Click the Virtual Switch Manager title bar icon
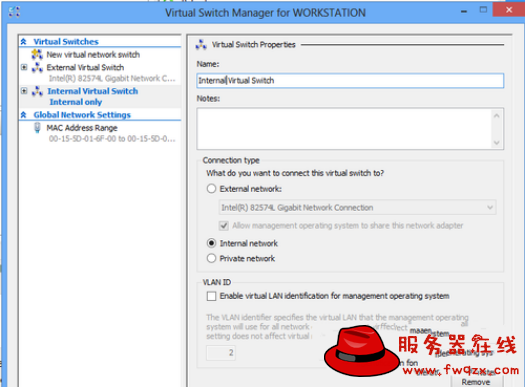The image size is (525, 387). pos(14,12)
